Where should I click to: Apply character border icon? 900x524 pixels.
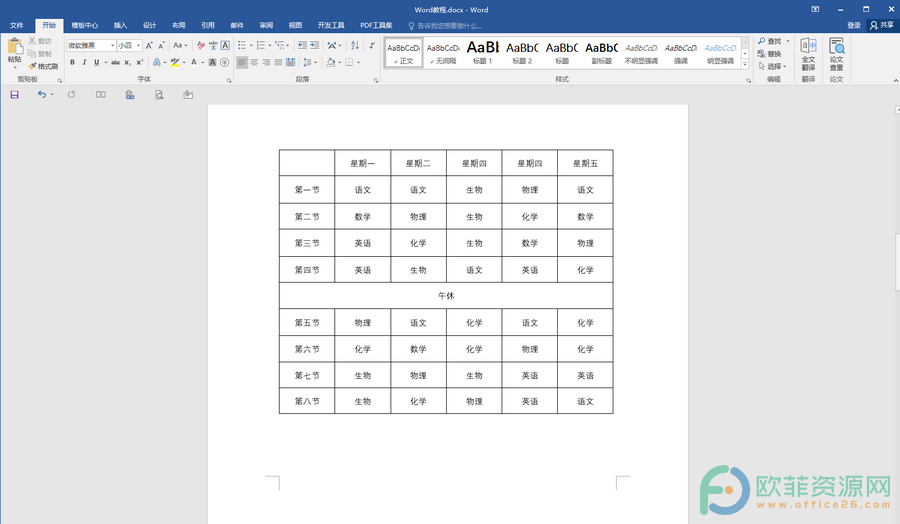[x=225, y=45]
